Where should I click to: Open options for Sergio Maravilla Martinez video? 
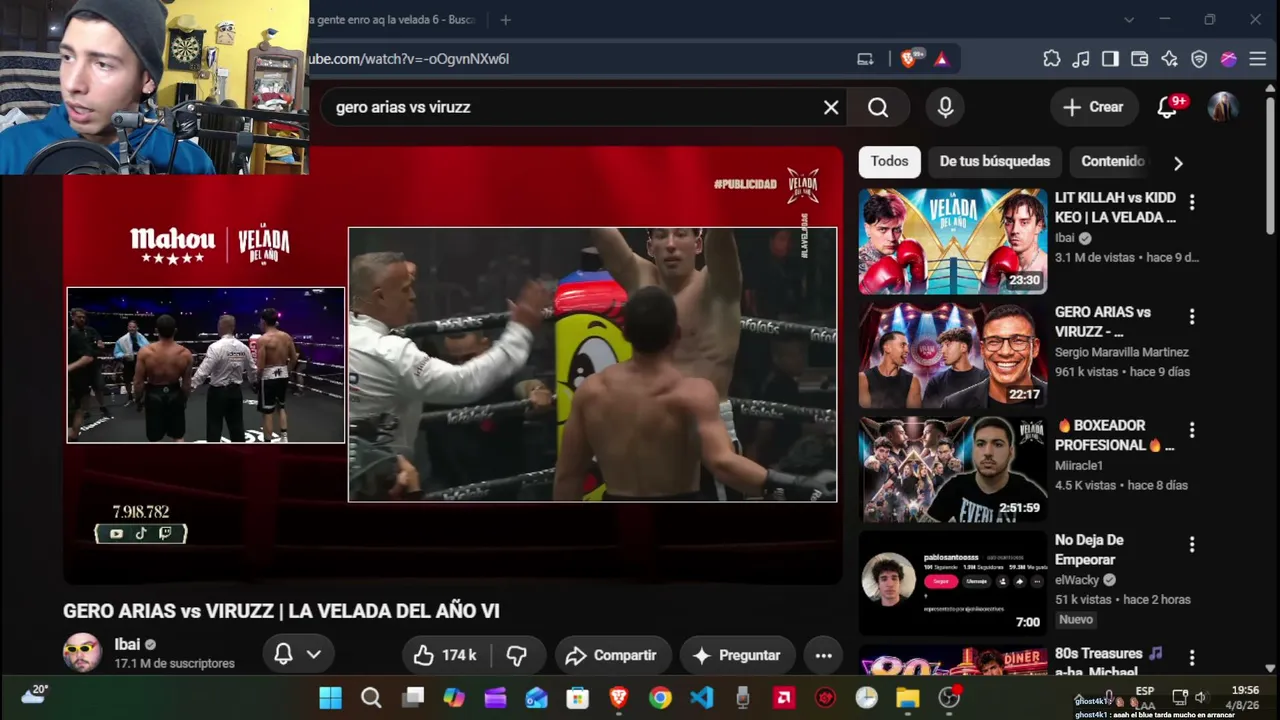[1191, 316]
